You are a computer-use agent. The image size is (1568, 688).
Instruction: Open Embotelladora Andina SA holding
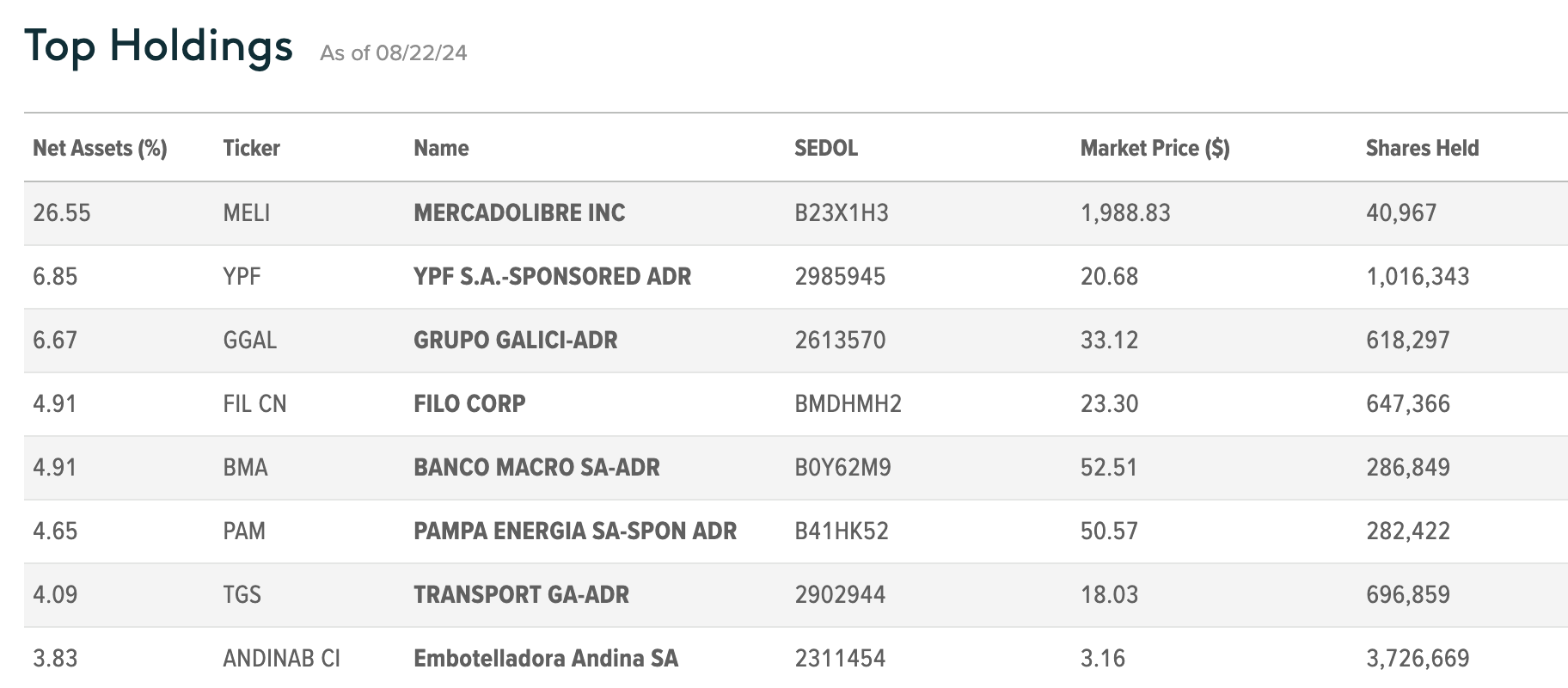click(x=545, y=659)
